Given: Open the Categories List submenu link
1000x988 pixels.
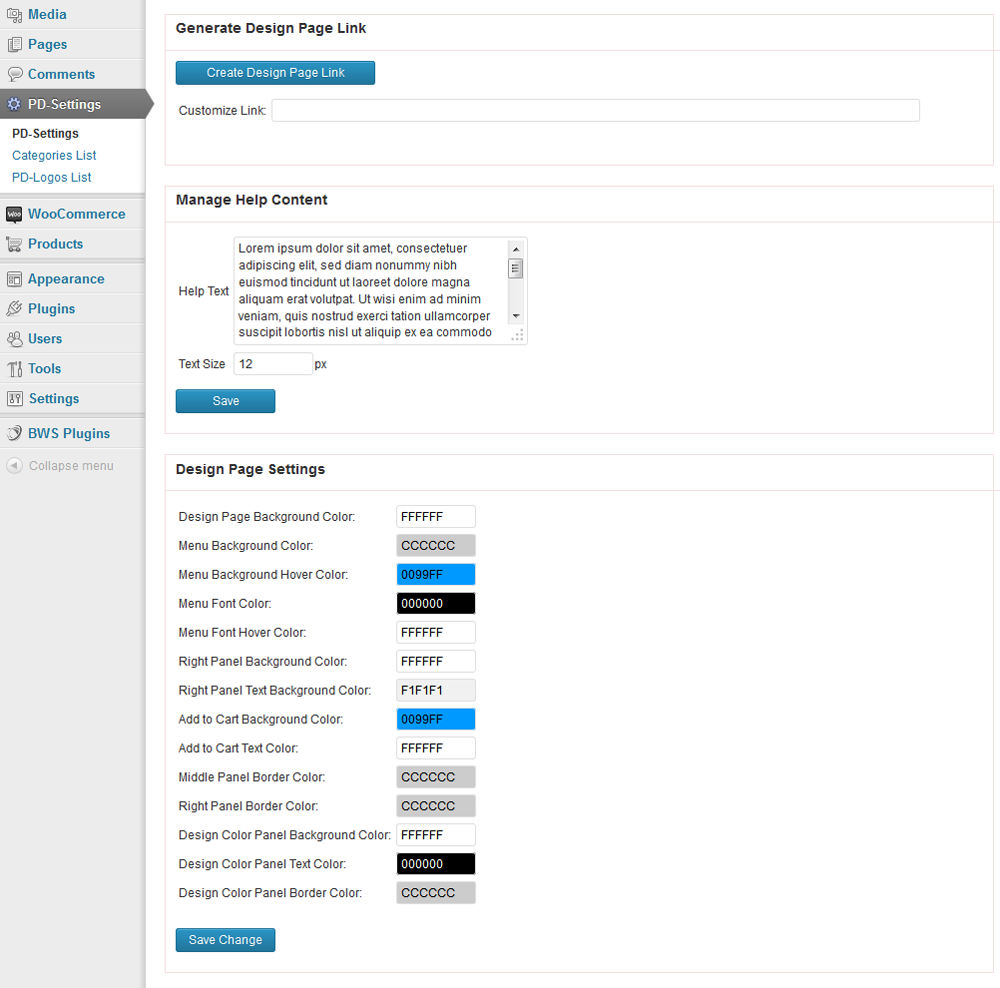Looking at the screenshot, I should (54, 156).
